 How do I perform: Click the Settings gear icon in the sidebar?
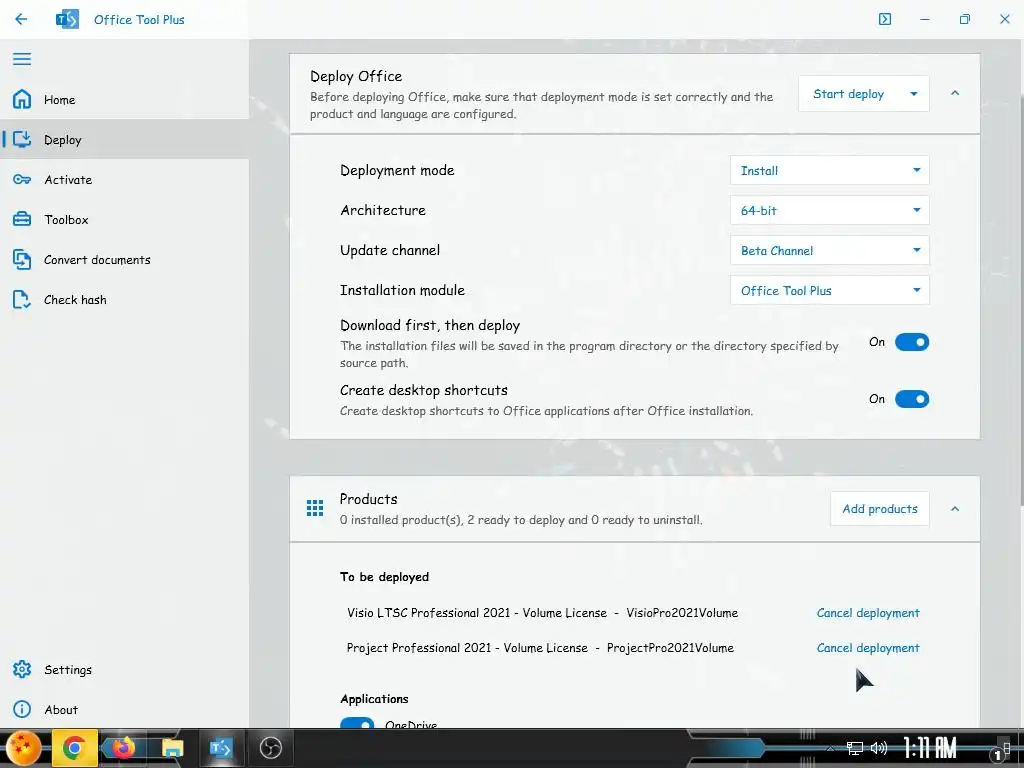tap(22, 669)
